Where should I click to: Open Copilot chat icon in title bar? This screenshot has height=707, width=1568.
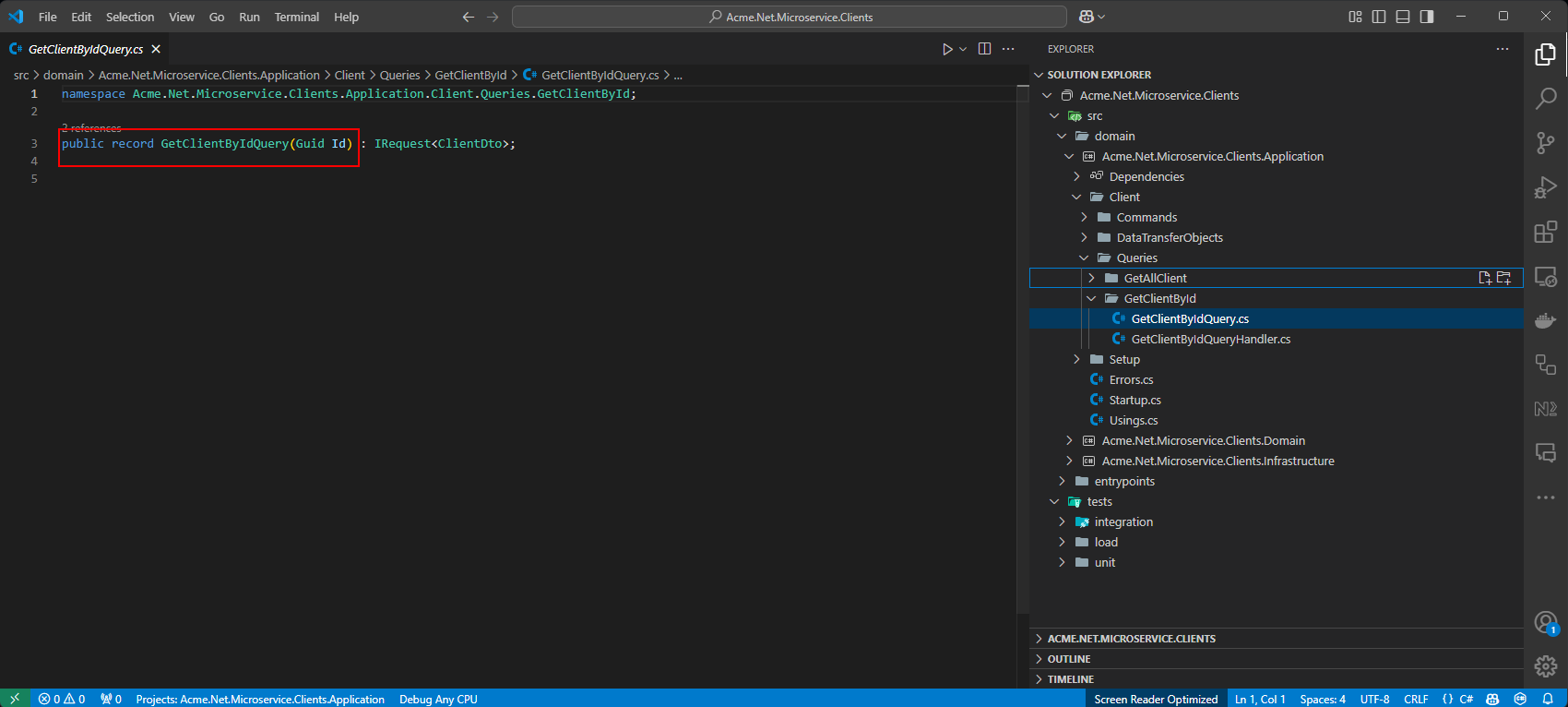point(1087,17)
